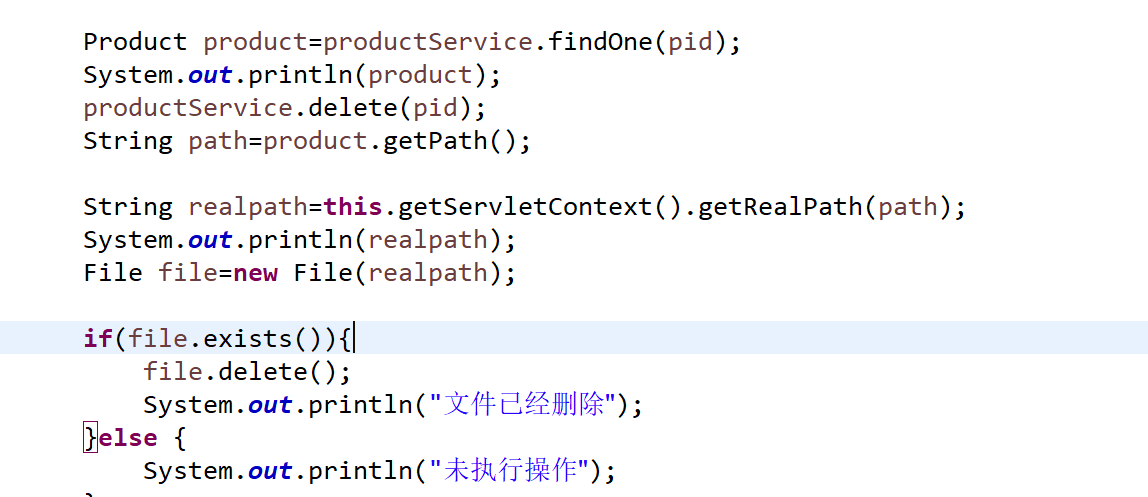Click the "文件已经删除" string literal
This screenshot has height=497, width=1148.
525,405
